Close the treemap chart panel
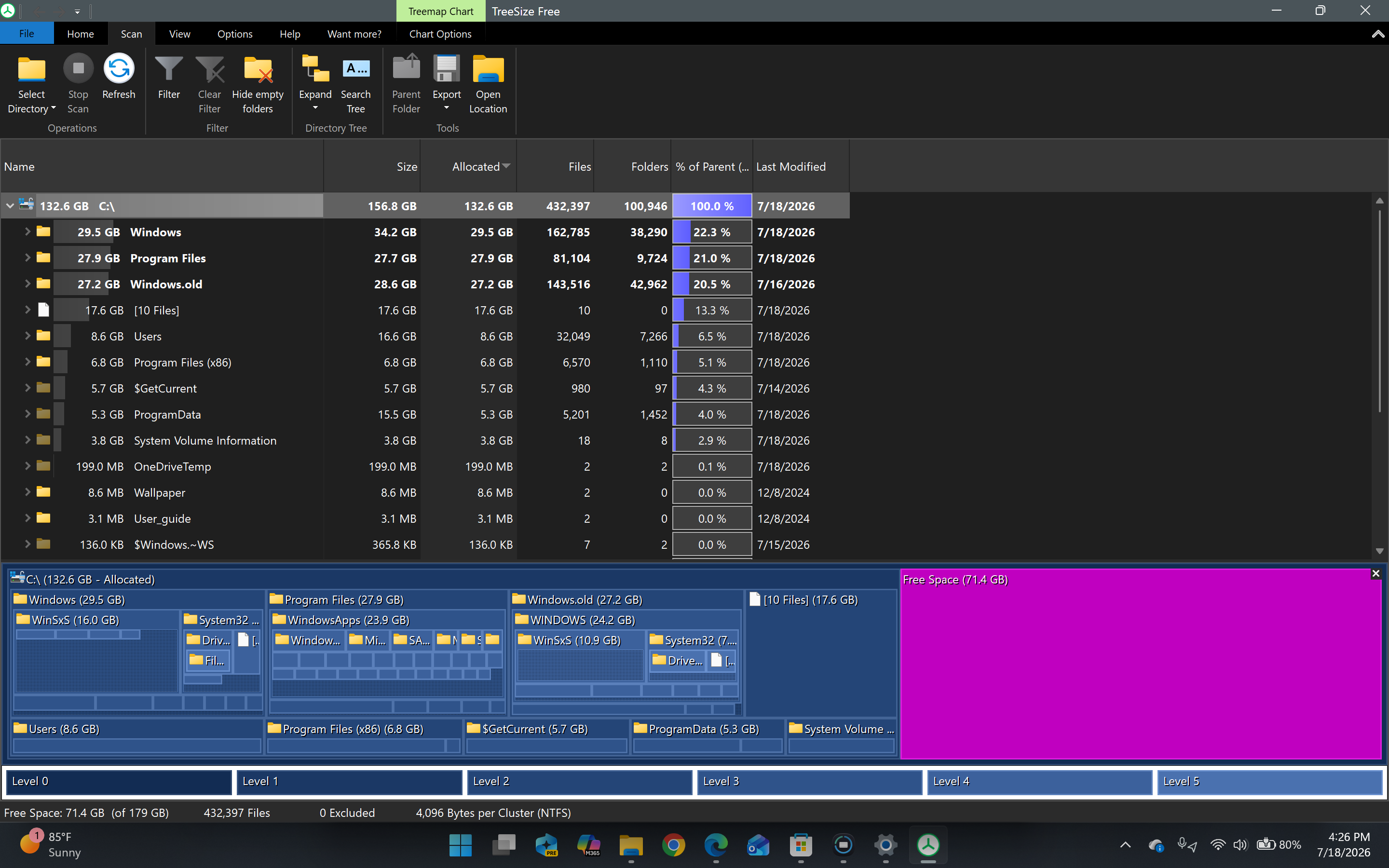The image size is (1389, 868). [x=1376, y=573]
